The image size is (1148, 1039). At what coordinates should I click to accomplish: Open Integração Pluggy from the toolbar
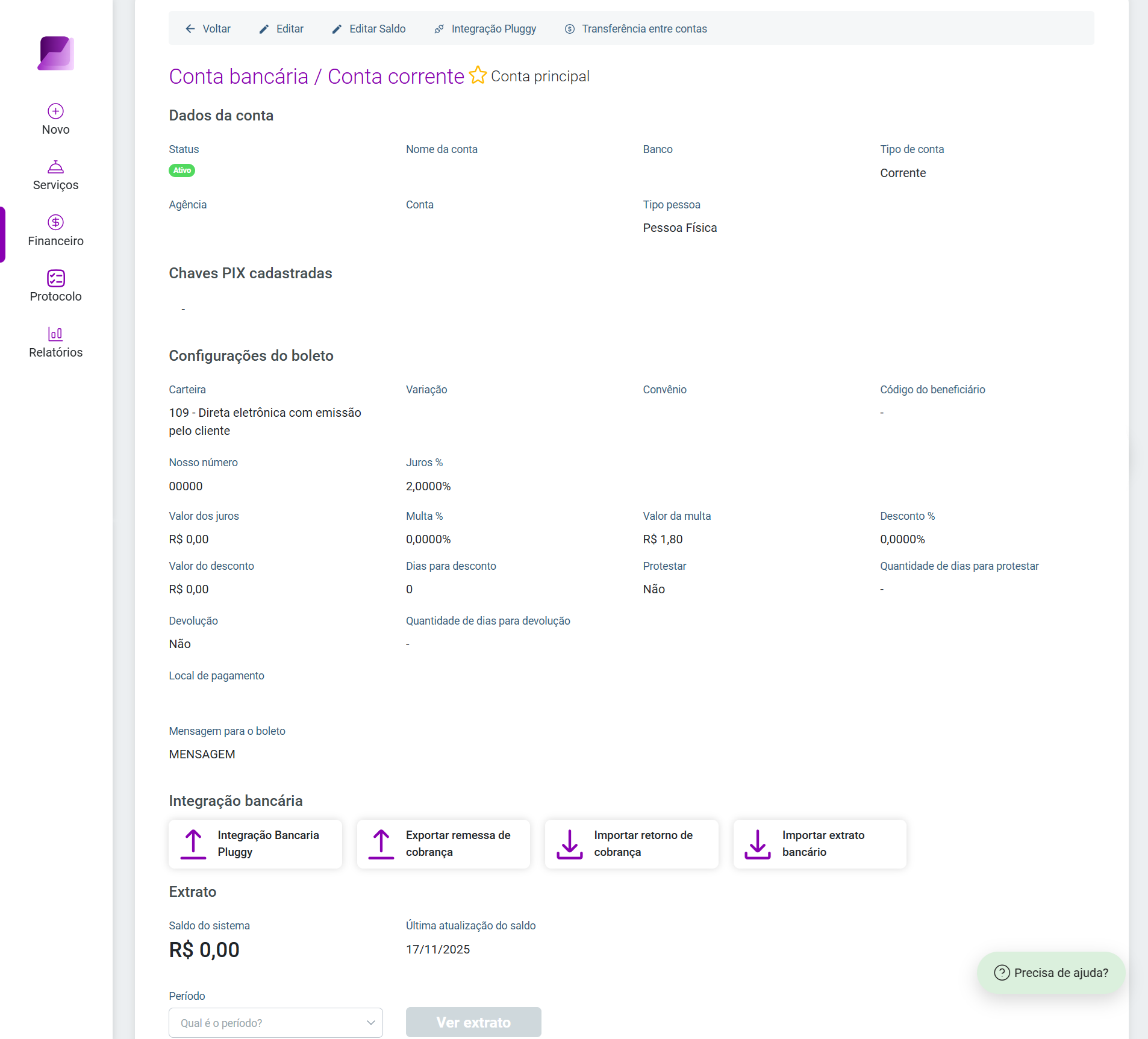(x=485, y=29)
